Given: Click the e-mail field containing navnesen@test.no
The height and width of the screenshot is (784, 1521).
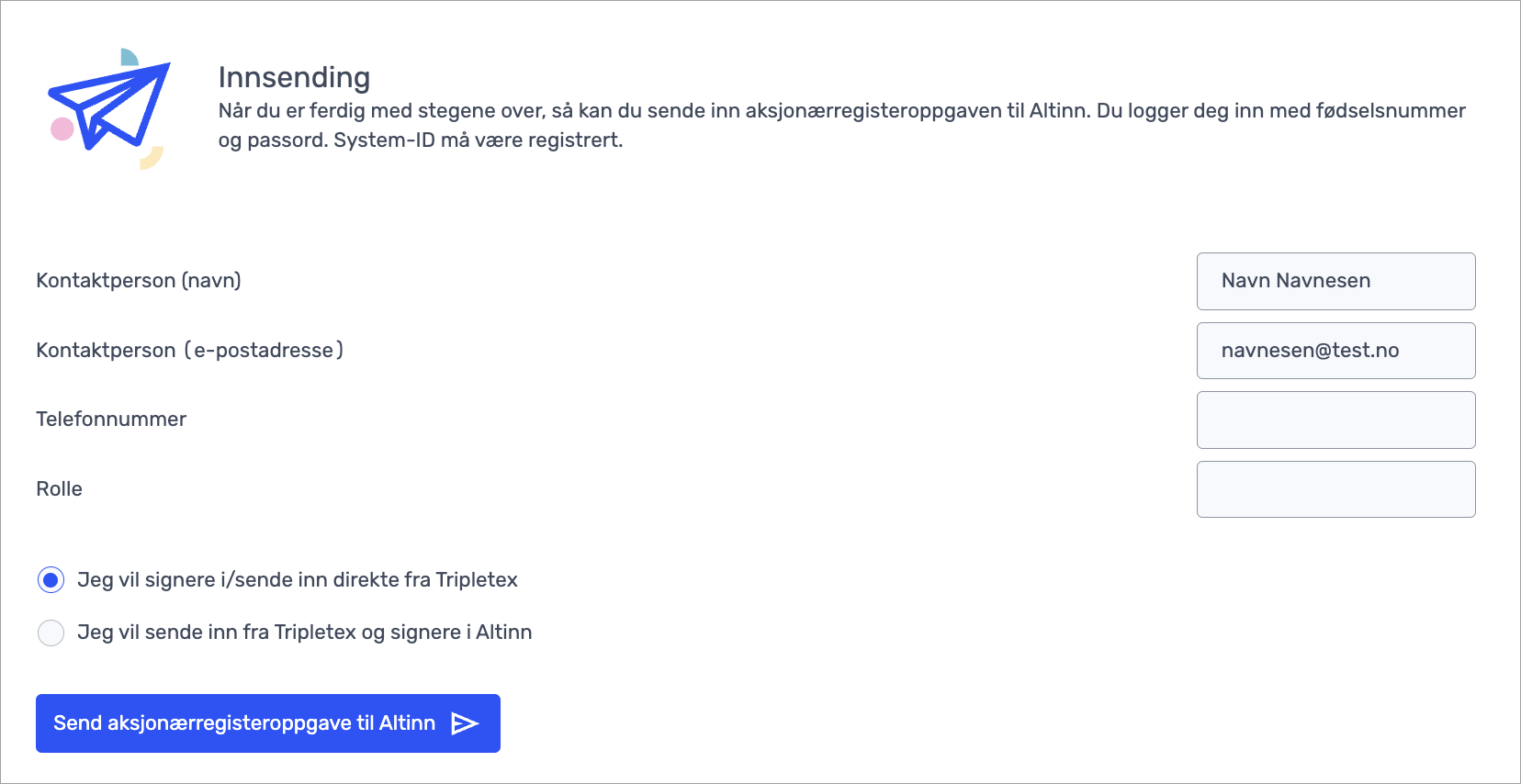Looking at the screenshot, I should click(x=1335, y=351).
